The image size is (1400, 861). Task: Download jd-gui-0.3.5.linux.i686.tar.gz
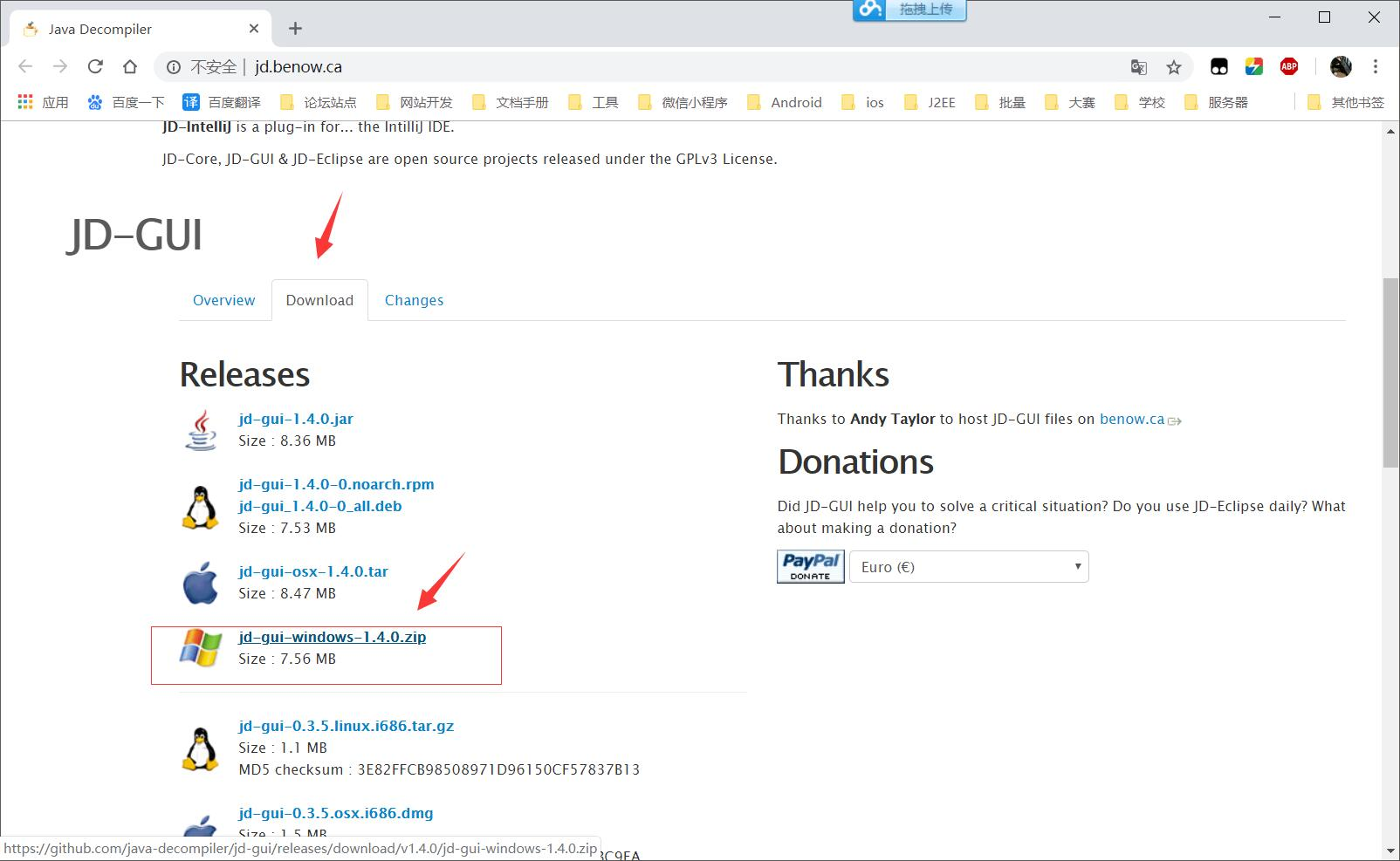click(347, 726)
